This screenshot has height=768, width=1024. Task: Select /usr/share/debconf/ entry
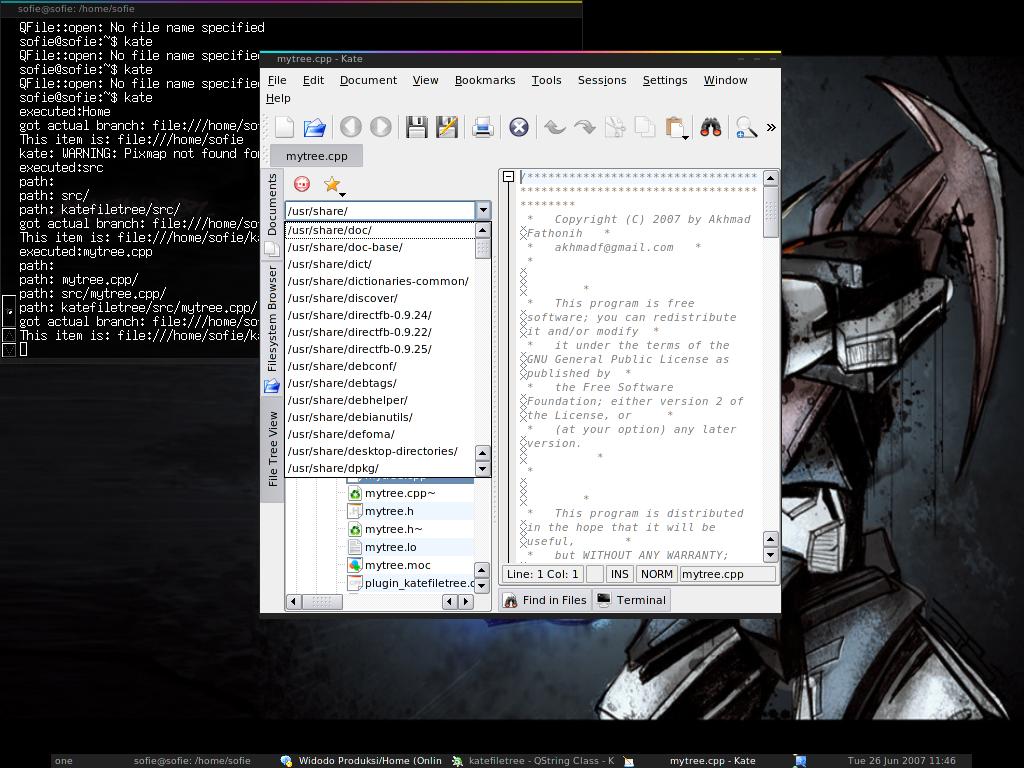381,366
